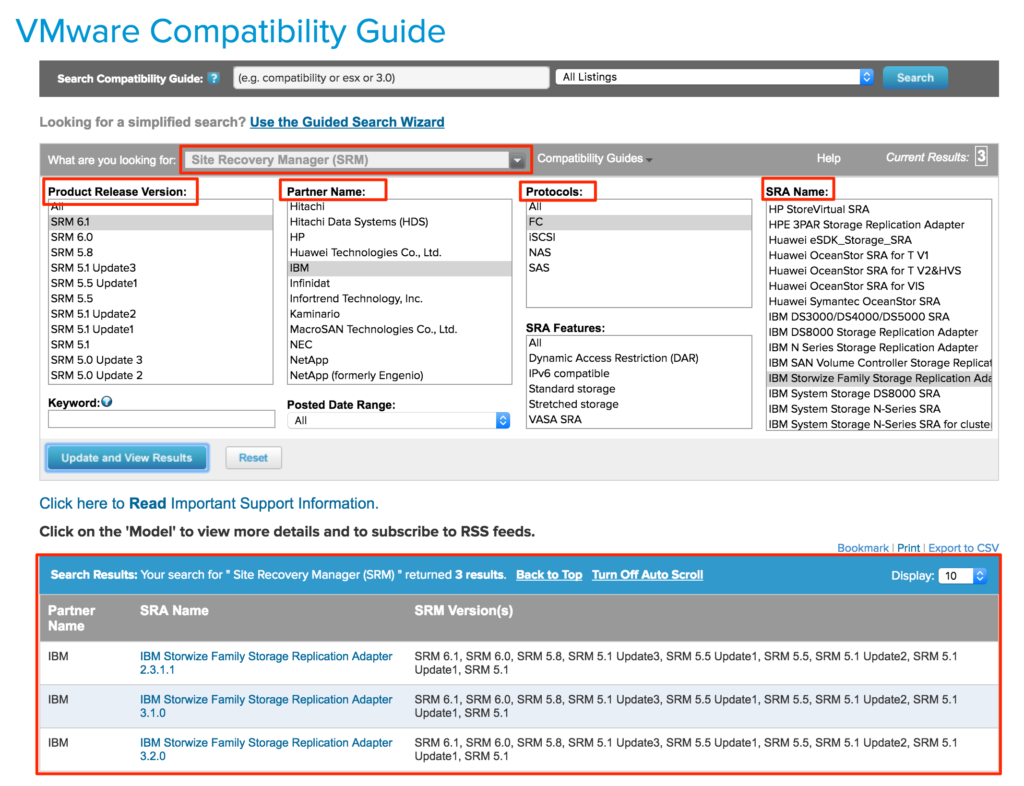Click the blue Search button
This screenshot has height=786, width=1024.
(x=915, y=78)
